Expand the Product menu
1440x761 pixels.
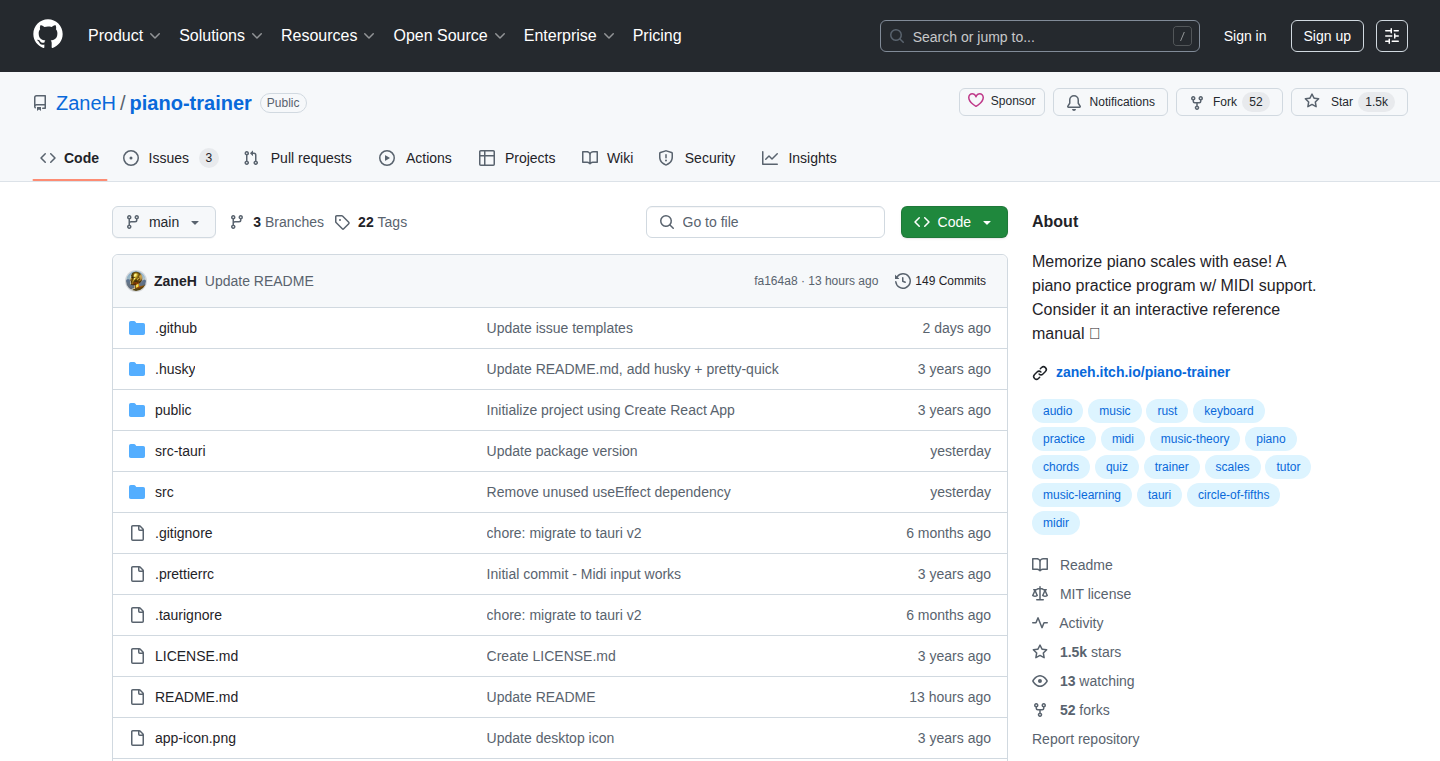click(x=124, y=35)
